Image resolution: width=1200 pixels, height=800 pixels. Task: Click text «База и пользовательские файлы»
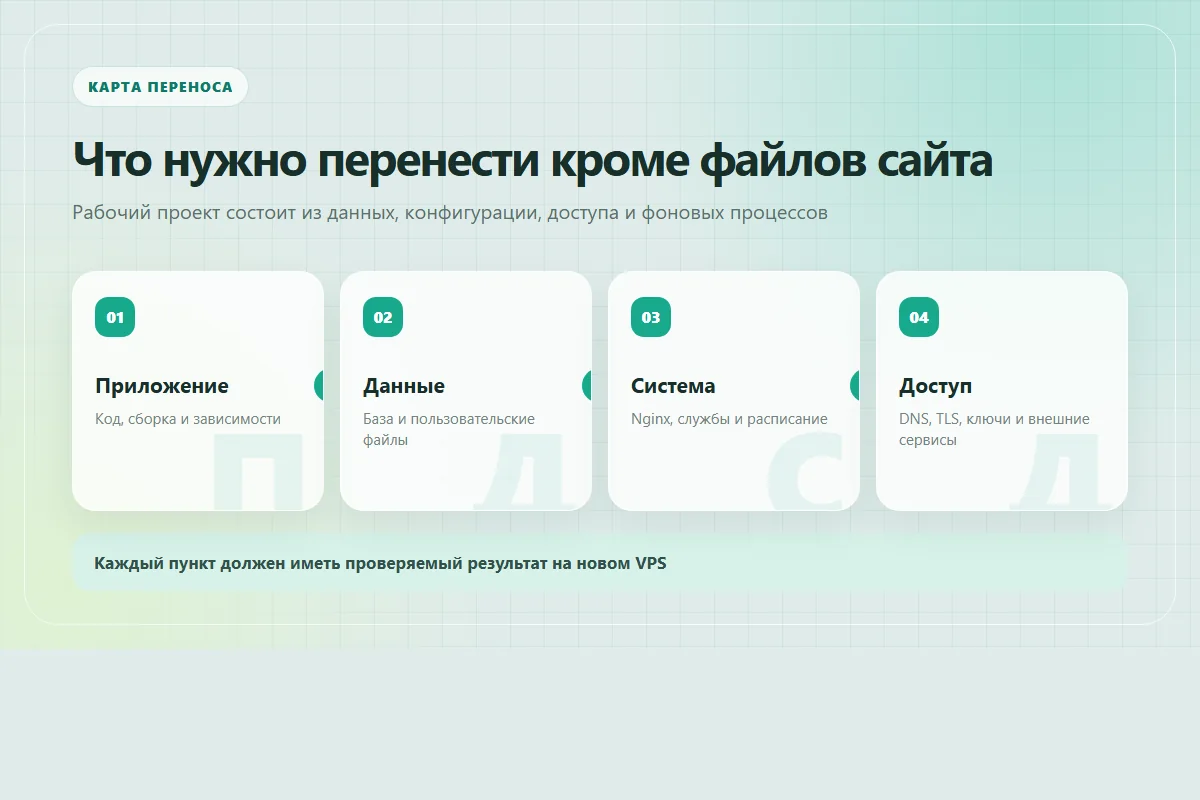click(449, 429)
